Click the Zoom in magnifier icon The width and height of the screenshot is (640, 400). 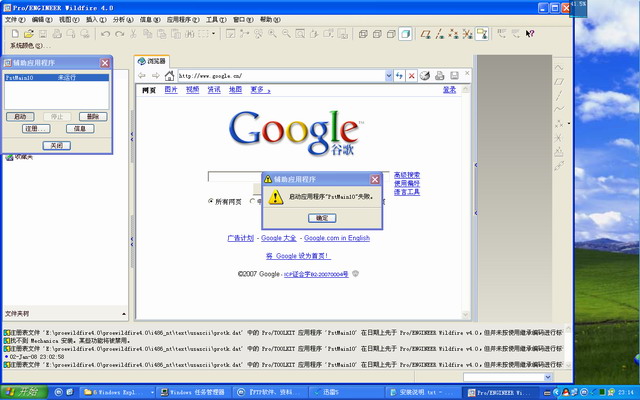point(272,34)
